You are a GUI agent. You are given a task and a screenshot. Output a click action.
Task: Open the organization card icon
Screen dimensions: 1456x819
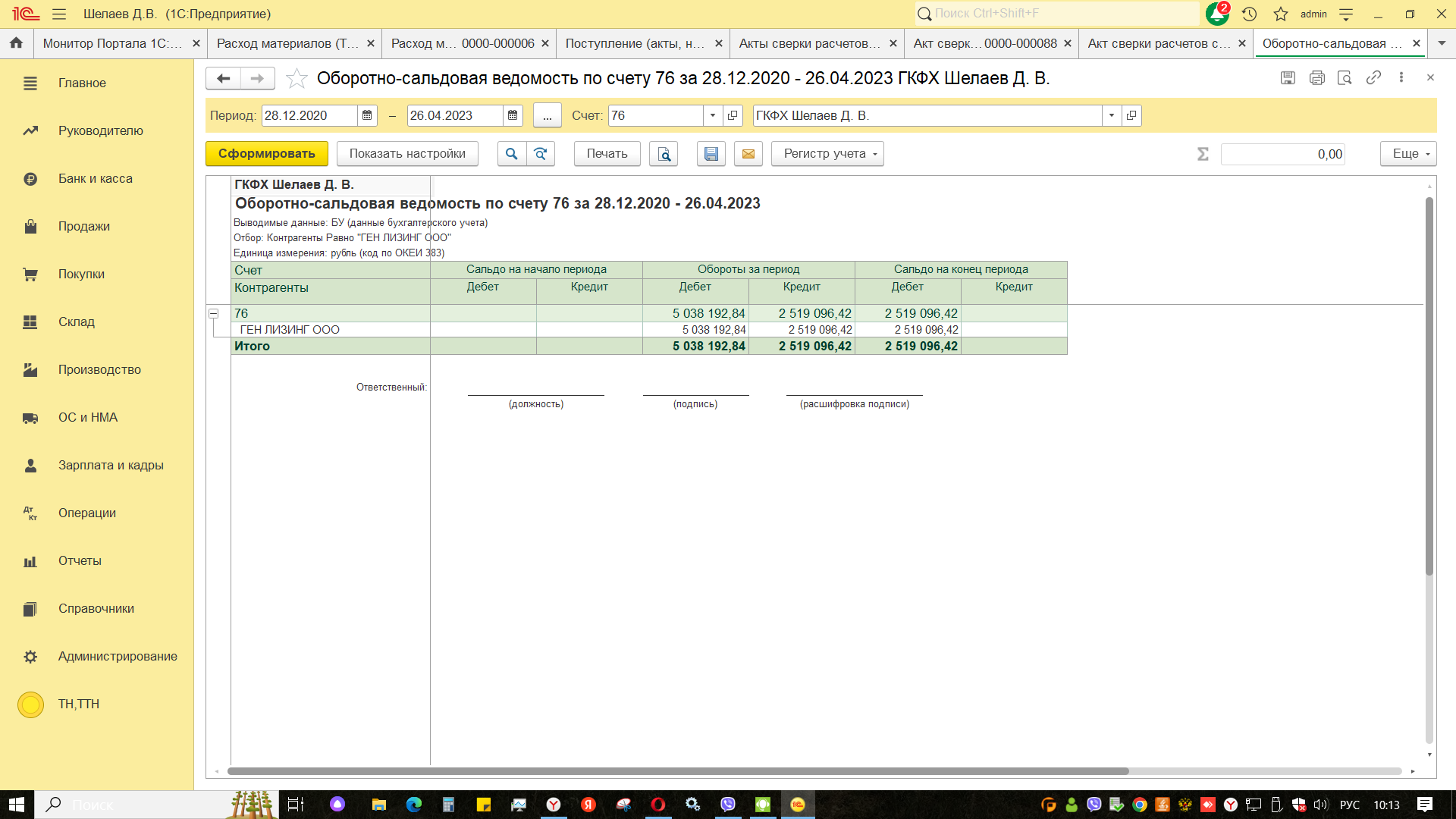tap(1131, 115)
